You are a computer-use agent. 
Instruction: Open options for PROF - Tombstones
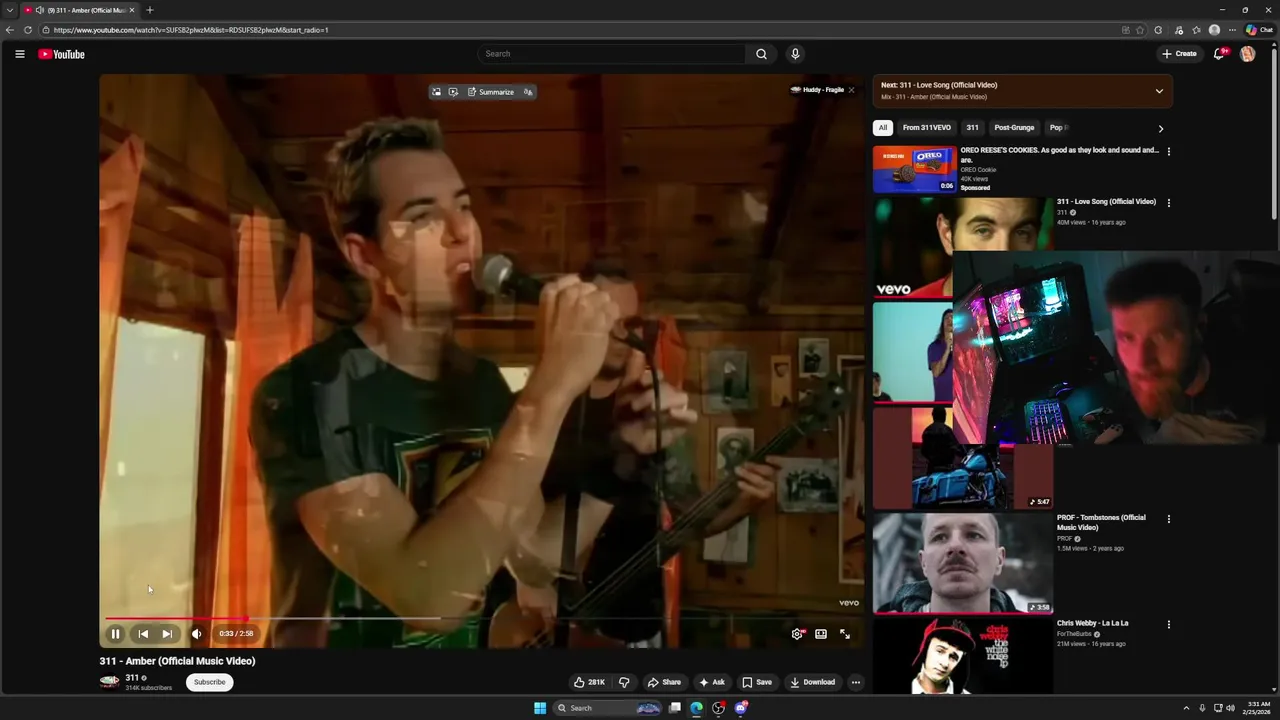click(x=1168, y=519)
